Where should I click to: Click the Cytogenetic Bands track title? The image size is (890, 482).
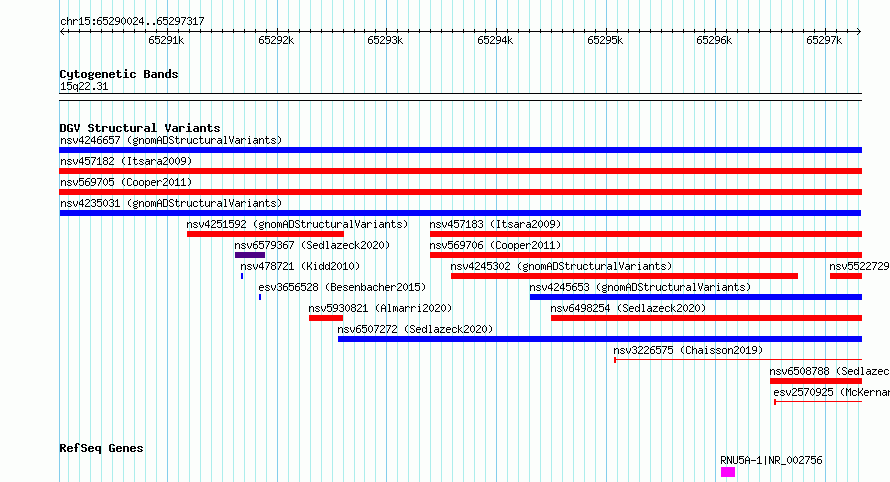[119, 74]
